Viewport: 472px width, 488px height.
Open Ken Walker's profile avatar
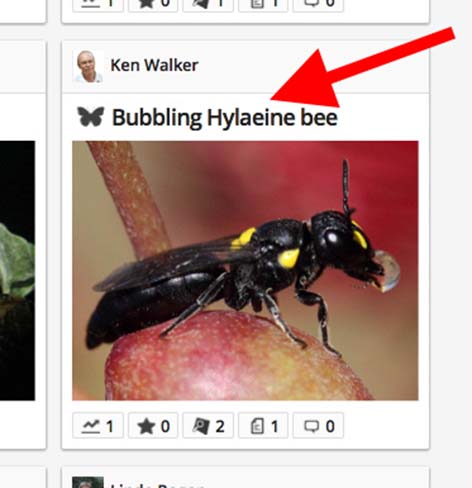tap(88, 66)
